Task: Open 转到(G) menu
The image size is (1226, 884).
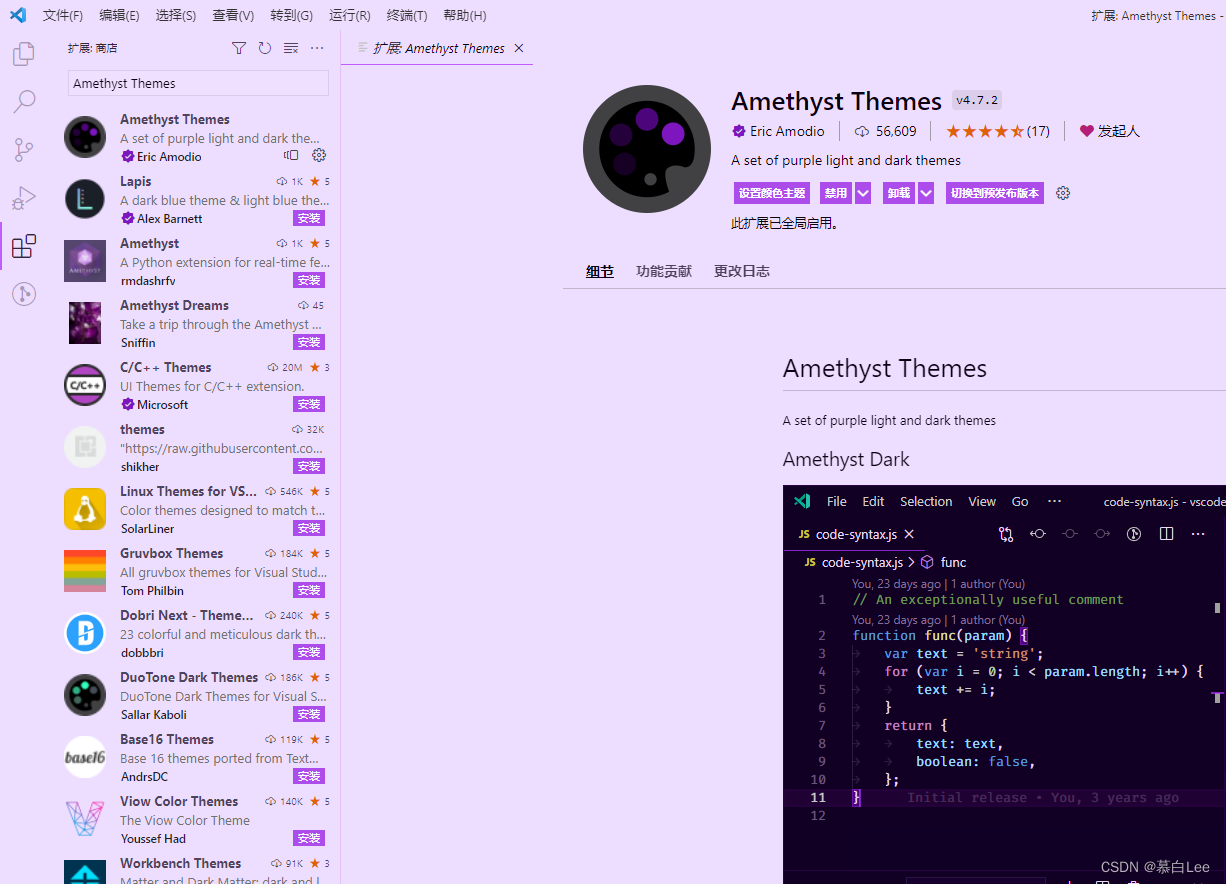Action: [291, 15]
